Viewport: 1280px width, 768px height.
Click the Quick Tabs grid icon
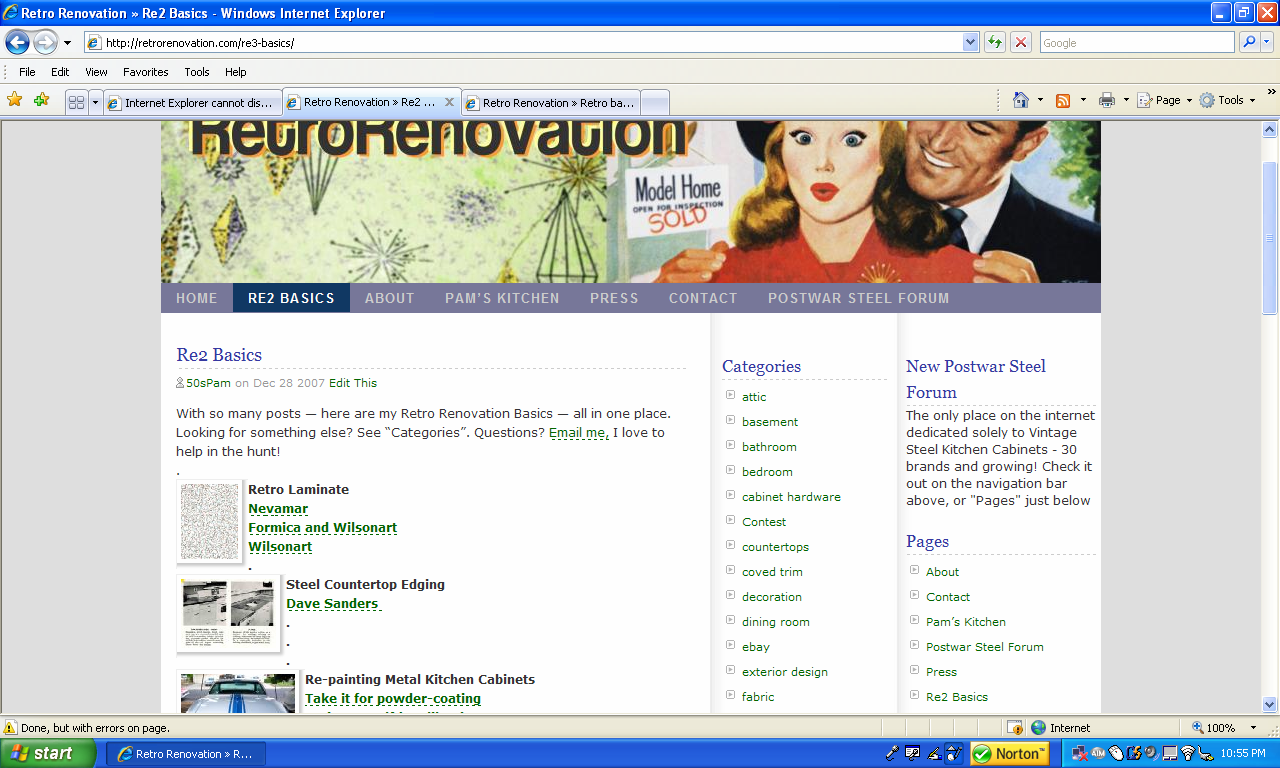pos(76,102)
